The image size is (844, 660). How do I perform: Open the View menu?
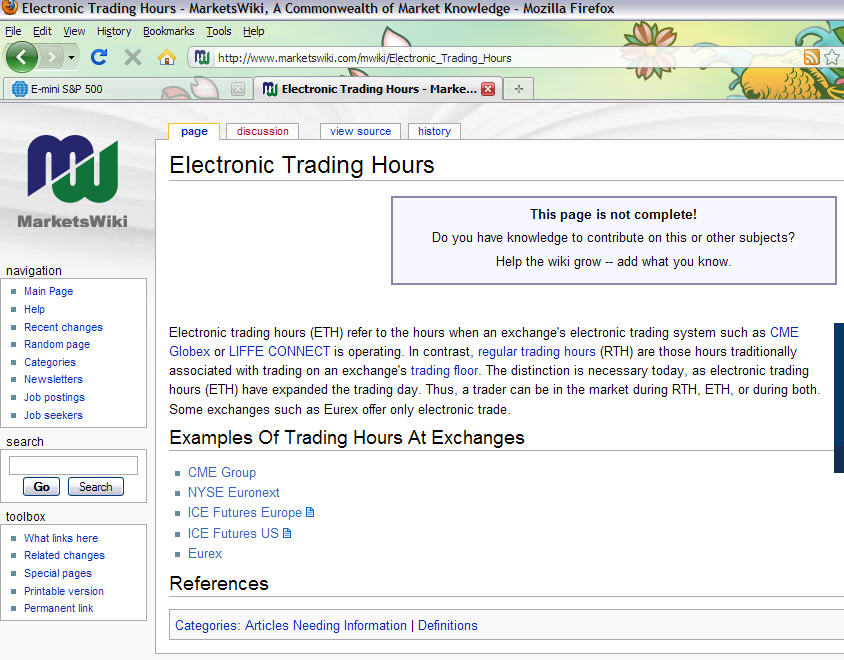coord(74,31)
